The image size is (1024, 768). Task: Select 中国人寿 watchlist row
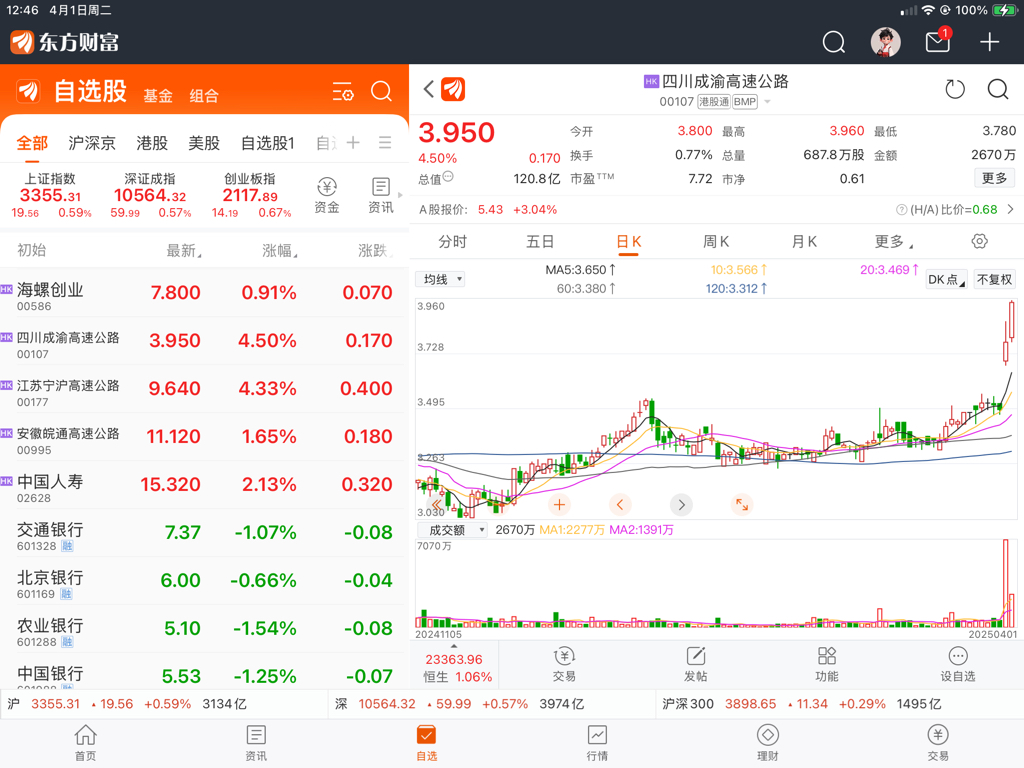point(204,485)
